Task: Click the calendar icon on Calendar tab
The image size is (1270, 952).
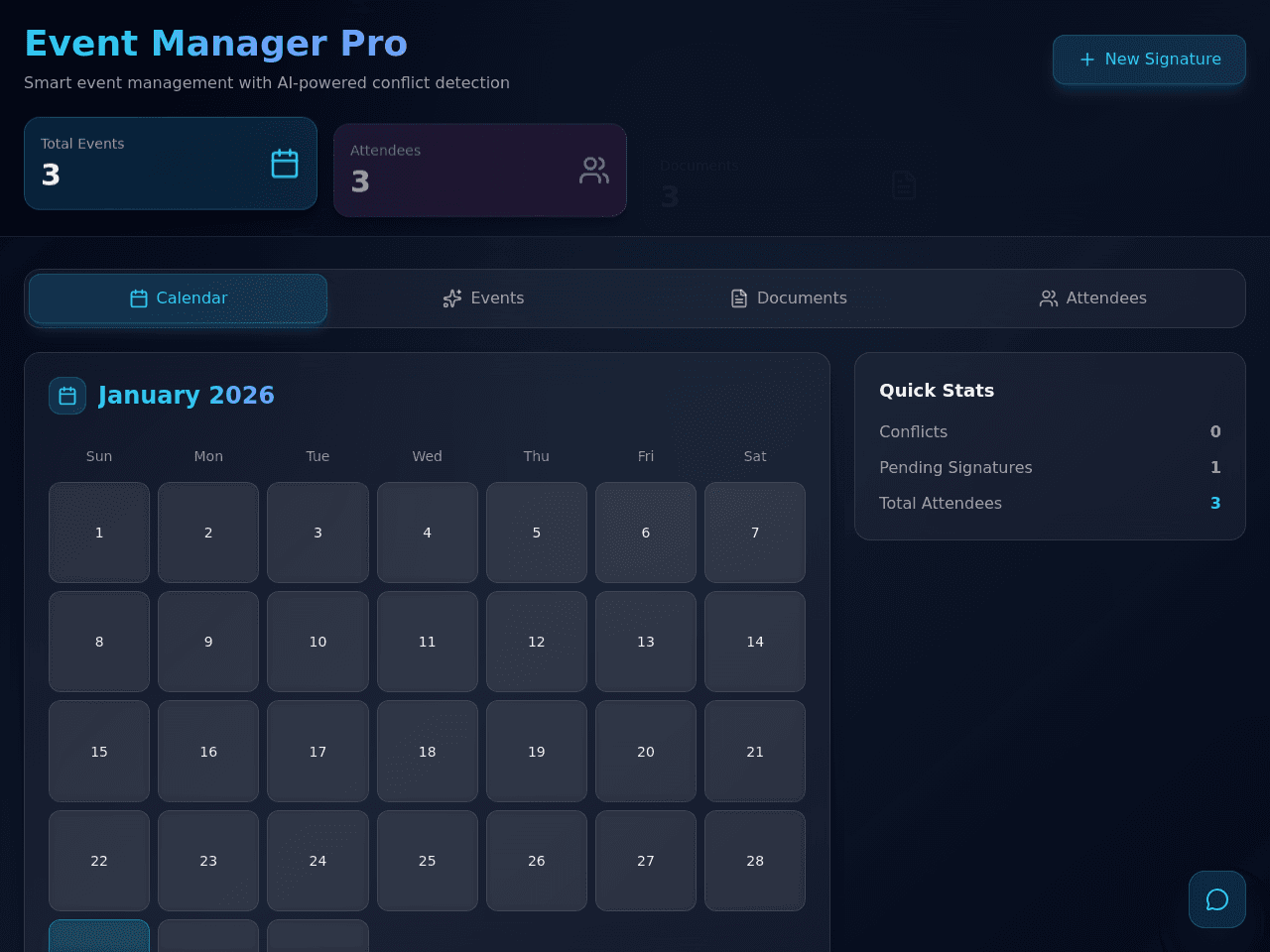Action: point(139,298)
